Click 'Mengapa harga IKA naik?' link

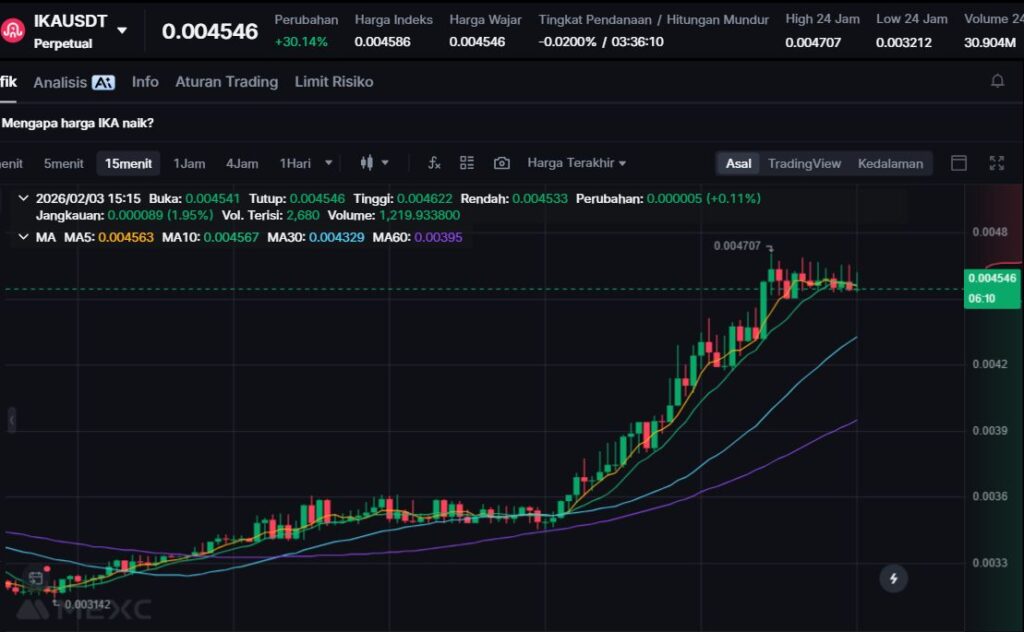click(x=78, y=123)
